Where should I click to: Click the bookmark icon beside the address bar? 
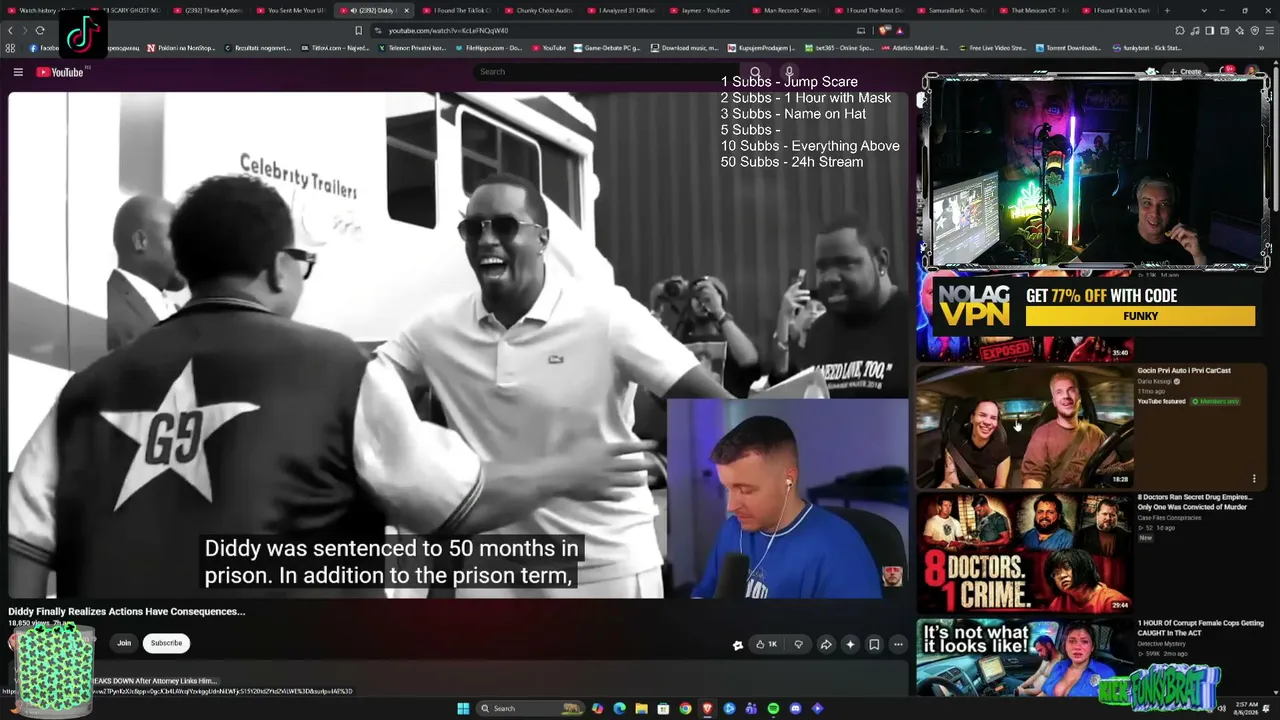(359, 31)
